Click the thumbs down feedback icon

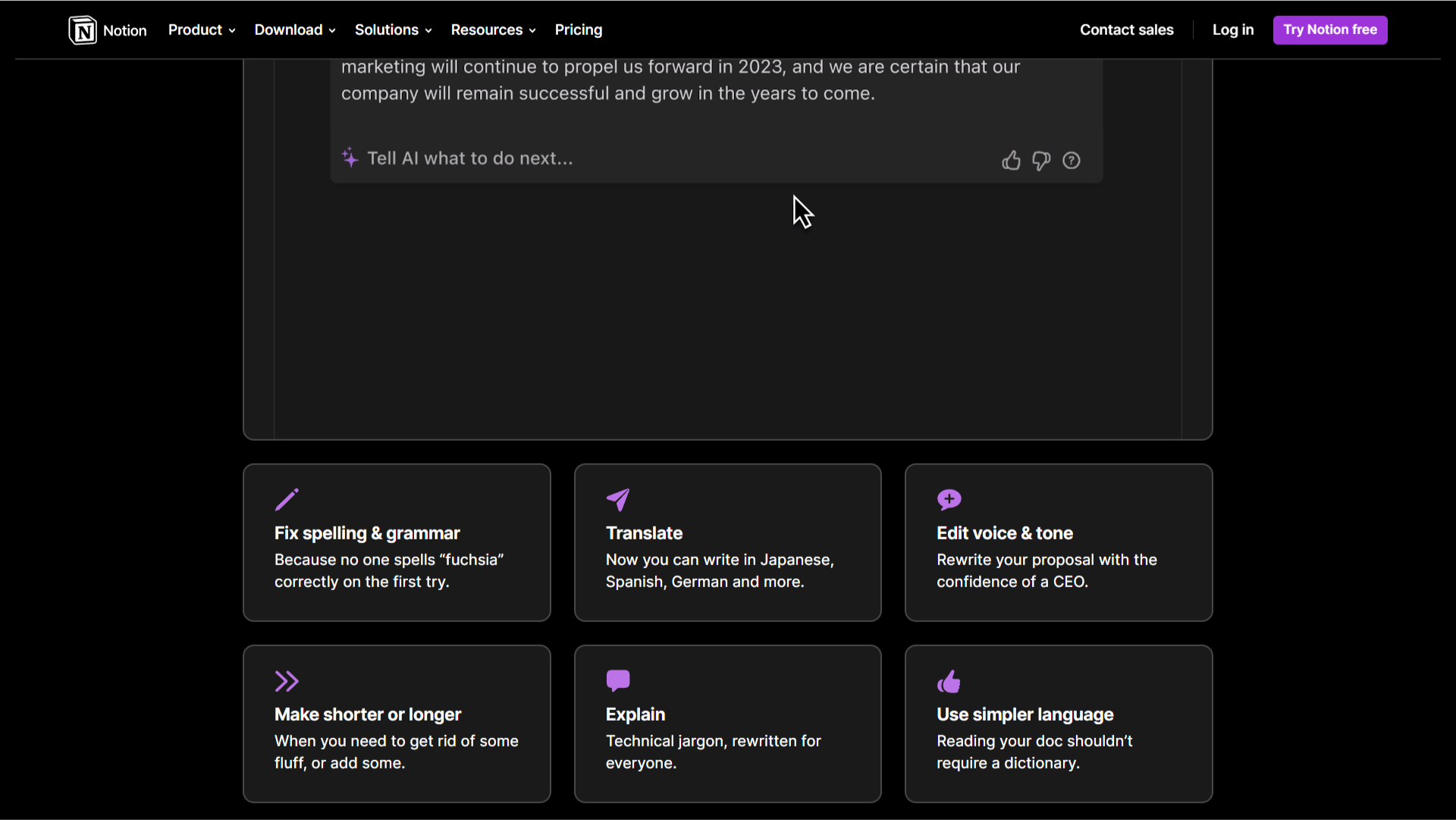[1041, 161]
